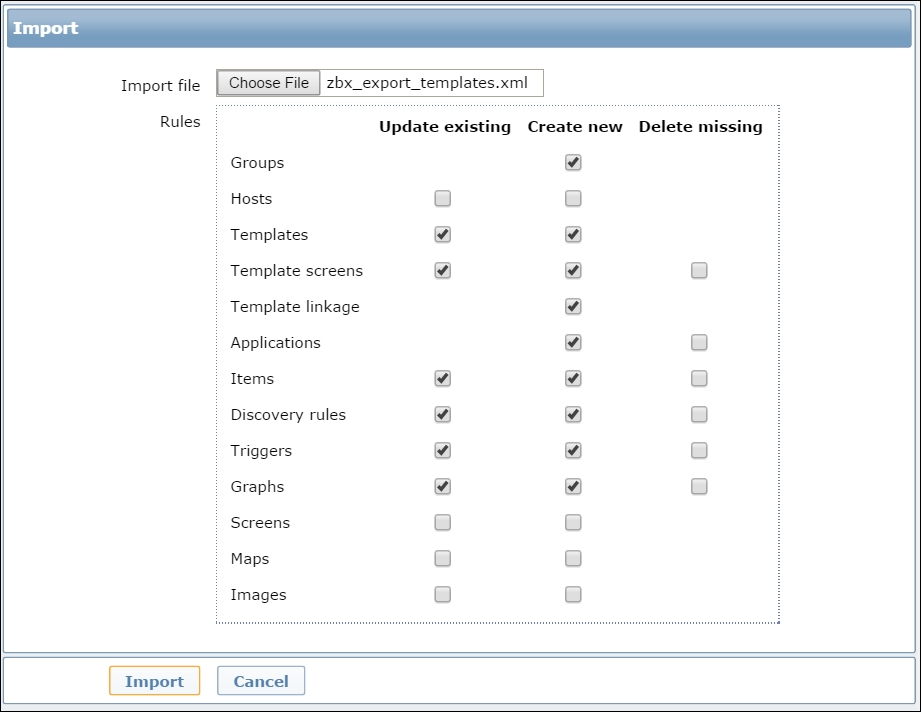Check Update existing for Screens
The height and width of the screenshot is (712, 921).
tap(443, 523)
